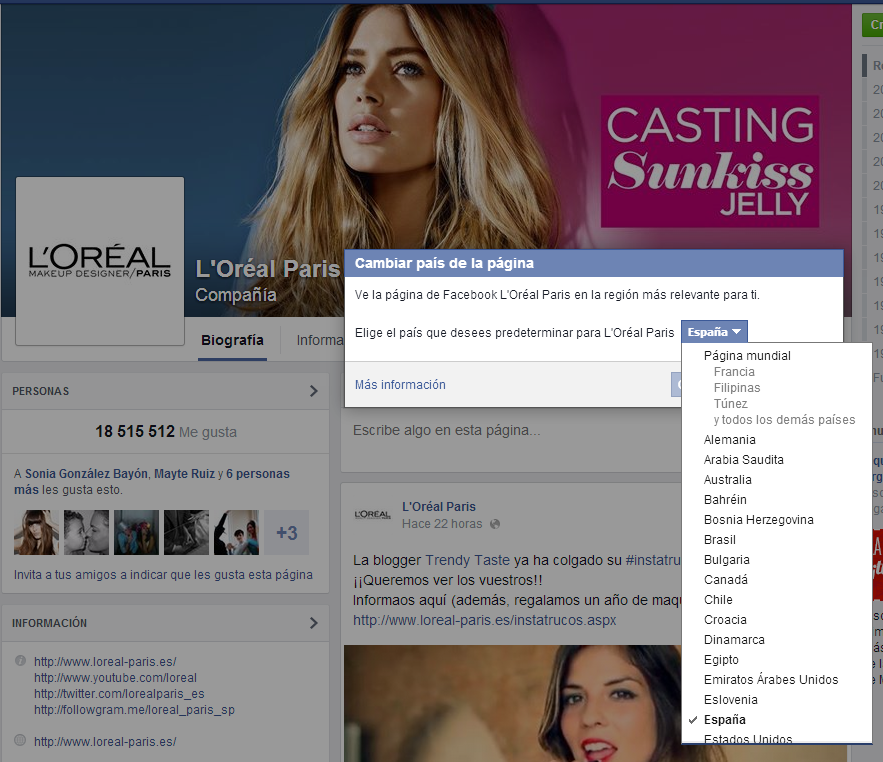Switch to the Biografía tab
Screen dimensions: 883x762
(x=232, y=340)
